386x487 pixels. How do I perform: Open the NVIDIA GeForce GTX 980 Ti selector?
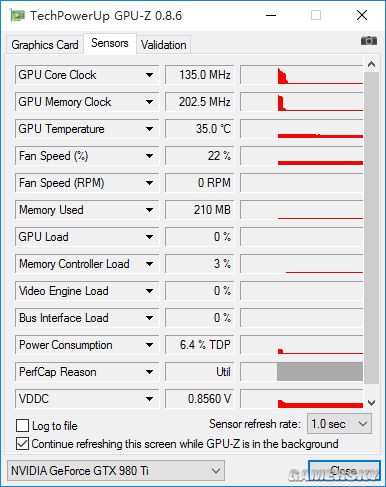tap(116, 471)
